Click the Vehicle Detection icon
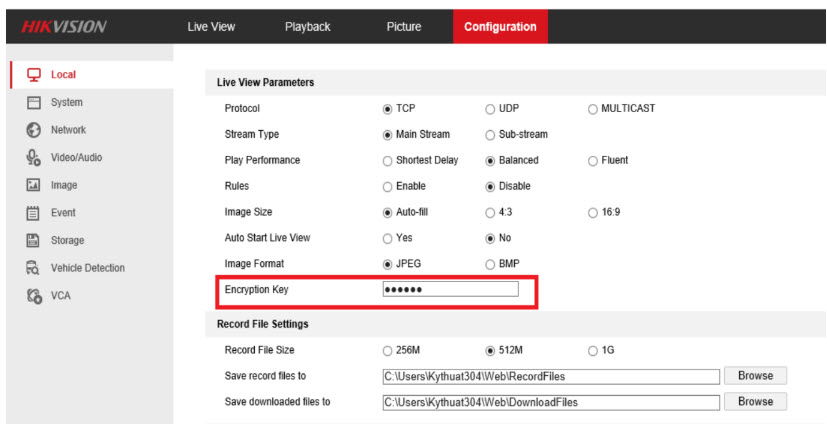This screenshot has width=827, height=424. [x=33, y=268]
